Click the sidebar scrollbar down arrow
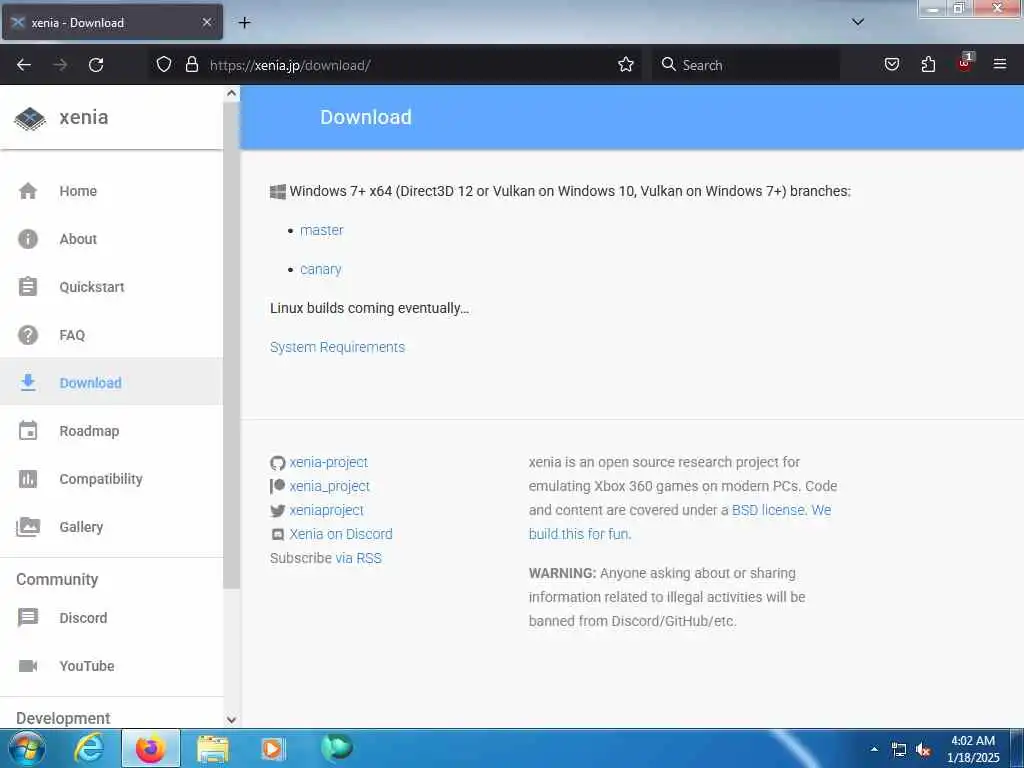Image resolution: width=1024 pixels, height=768 pixels. (231, 720)
